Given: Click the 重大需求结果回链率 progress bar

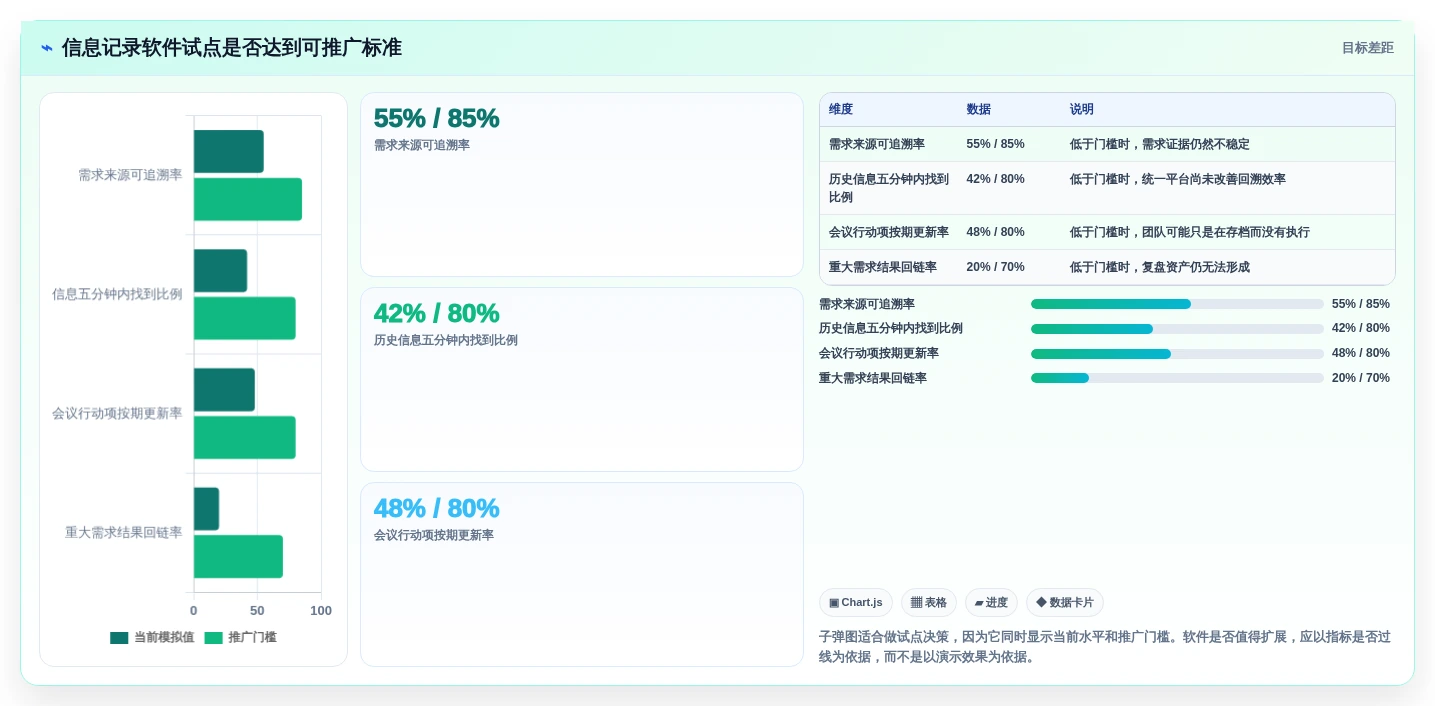Looking at the screenshot, I should (x=1177, y=378).
